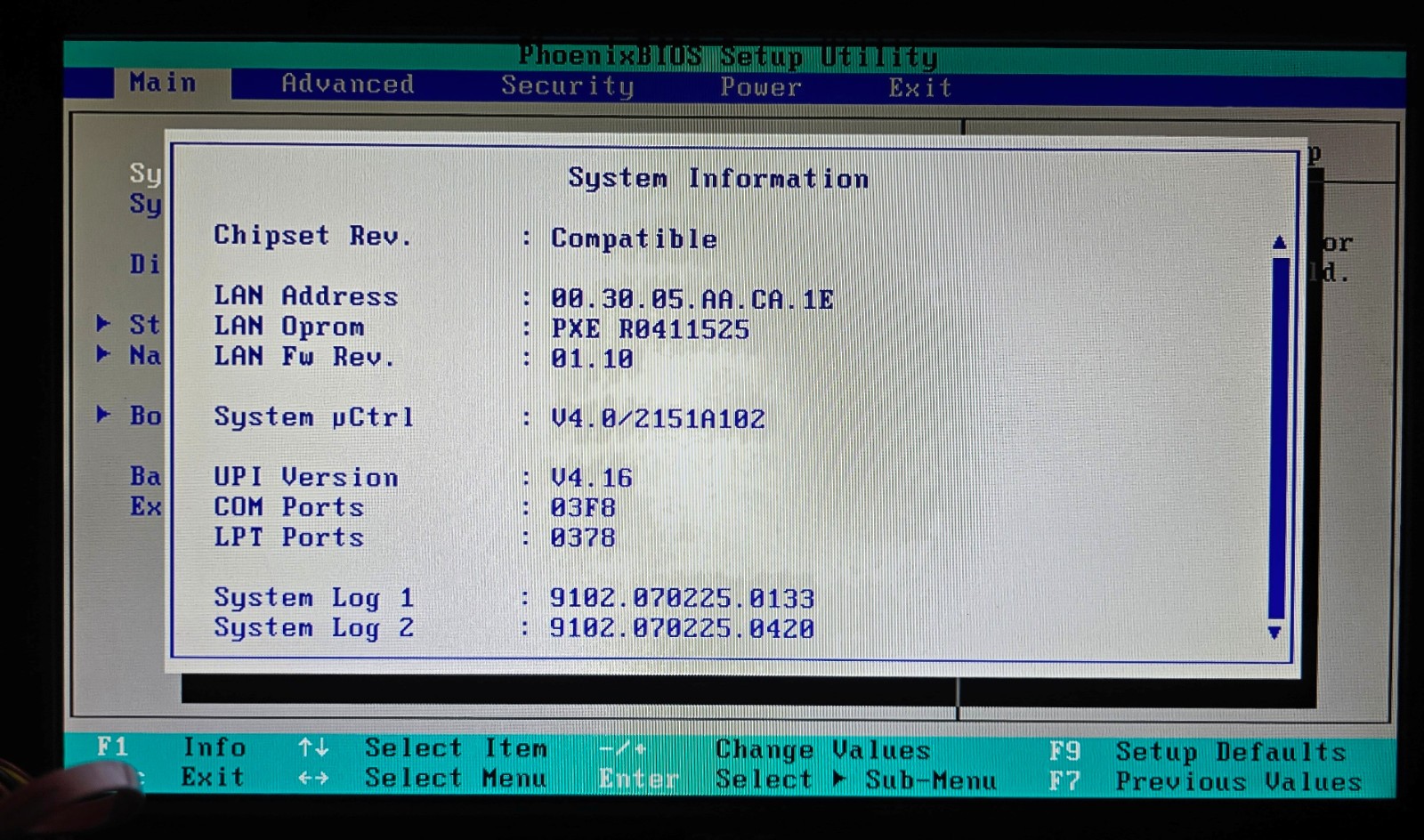
Task: Click the PhoenixBIOS Setup Utility title
Action: (728, 56)
